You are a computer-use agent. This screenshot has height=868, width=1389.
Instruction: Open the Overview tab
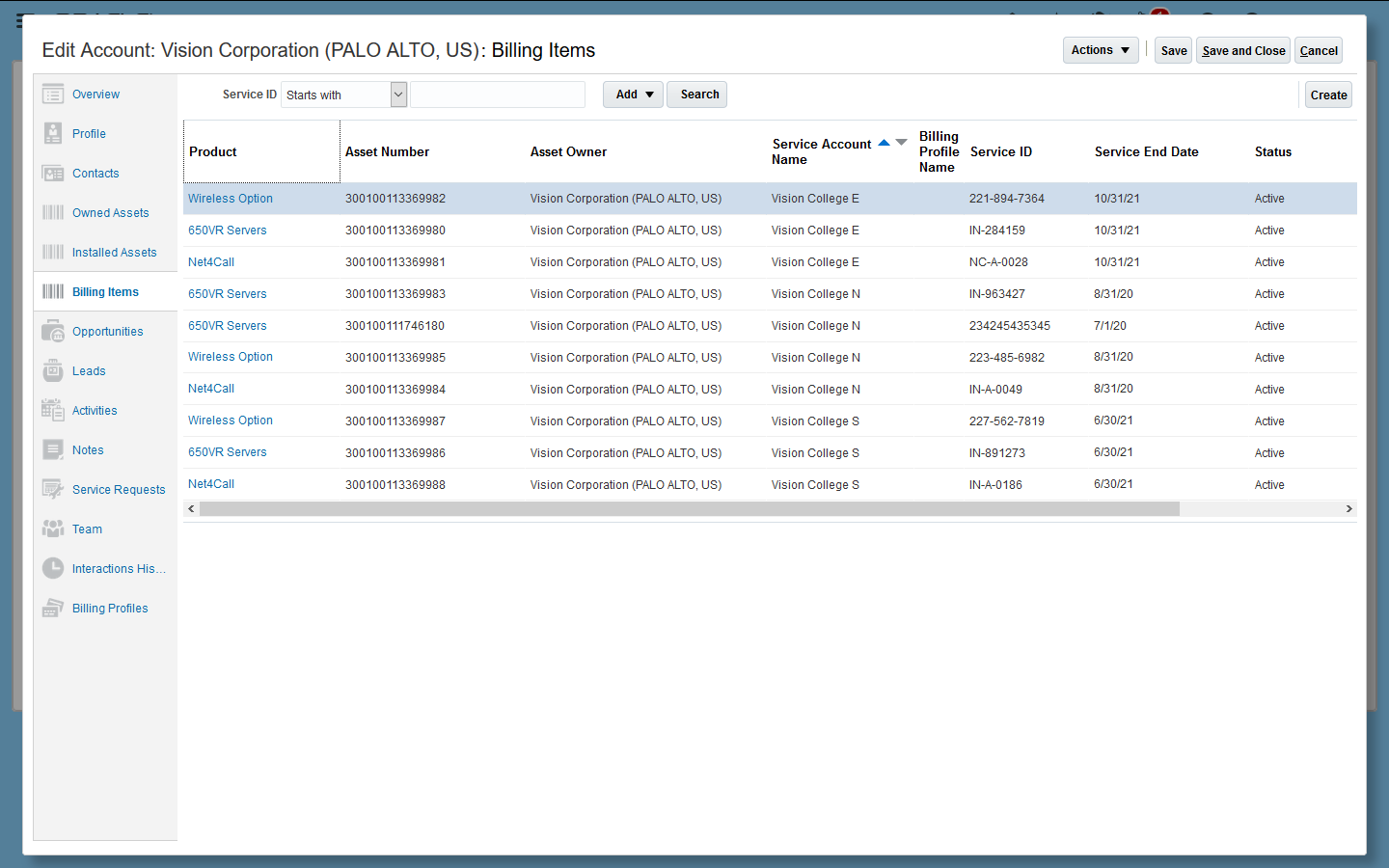tap(95, 95)
